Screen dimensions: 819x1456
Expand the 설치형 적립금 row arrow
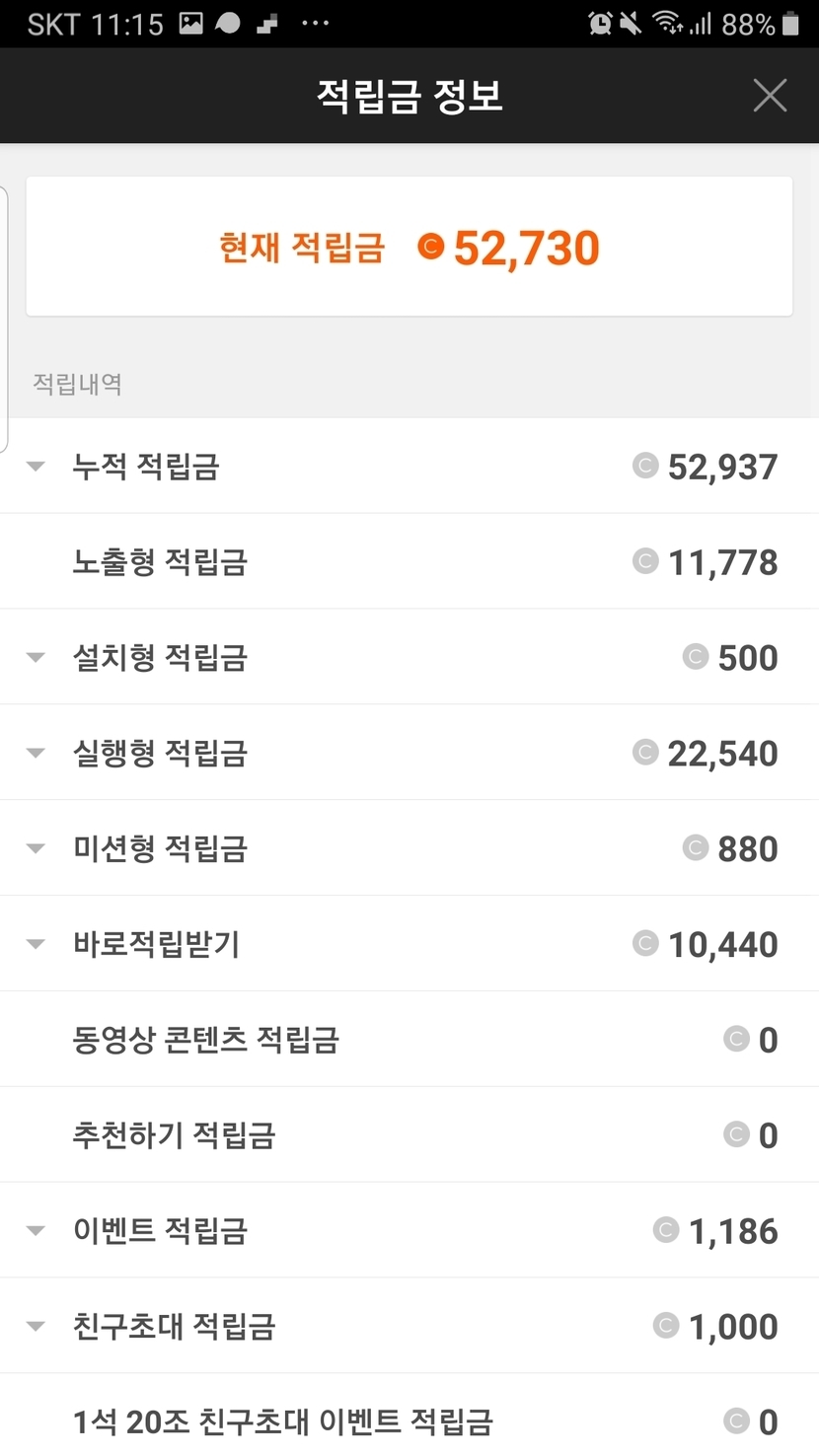37,658
